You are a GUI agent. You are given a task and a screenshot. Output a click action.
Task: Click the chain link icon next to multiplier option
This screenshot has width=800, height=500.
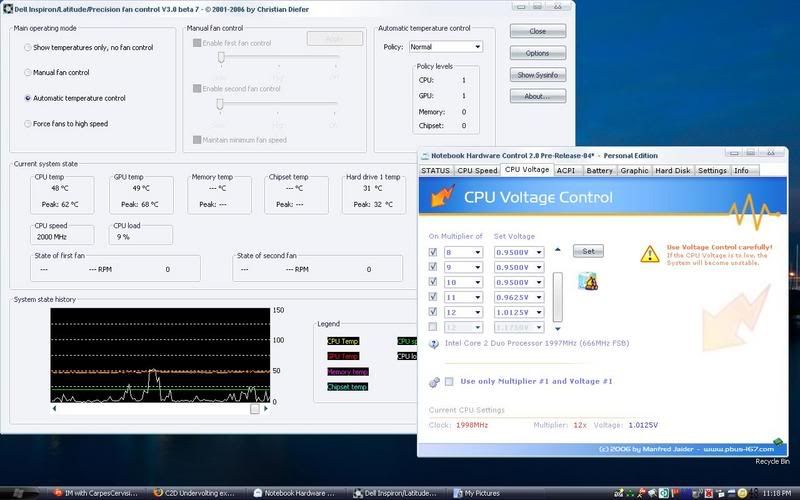click(x=434, y=382)
